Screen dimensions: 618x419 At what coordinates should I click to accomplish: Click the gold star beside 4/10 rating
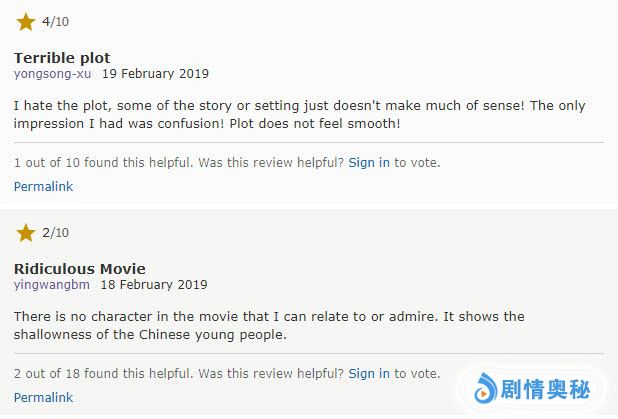(25, 21)
